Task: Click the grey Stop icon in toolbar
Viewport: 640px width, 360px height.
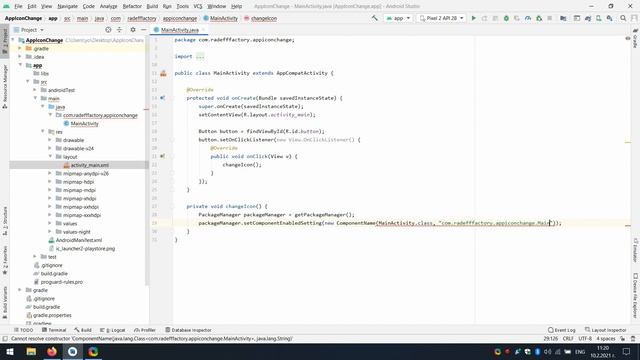Action: click(550, 18)
